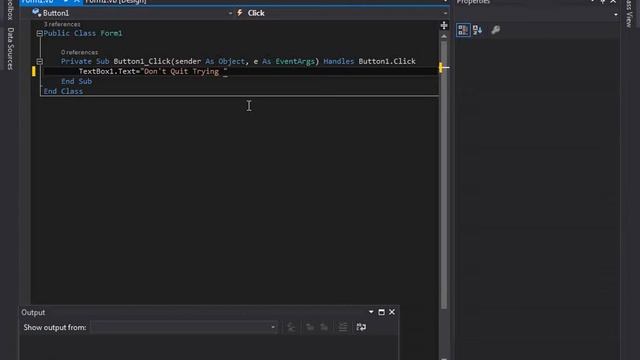The height and width of the screenshot is (360, 640).
Task: Click the End Sub line
Action: tap(76, 81)
